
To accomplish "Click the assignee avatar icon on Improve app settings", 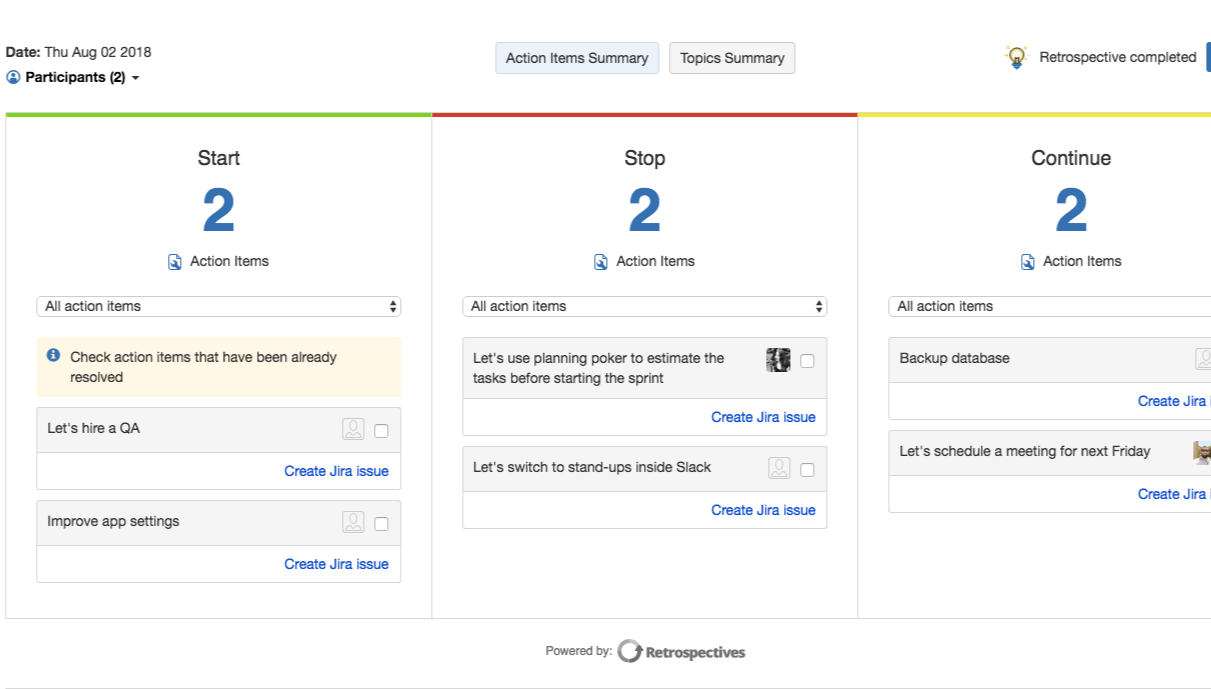I will [x=354, y=522].
